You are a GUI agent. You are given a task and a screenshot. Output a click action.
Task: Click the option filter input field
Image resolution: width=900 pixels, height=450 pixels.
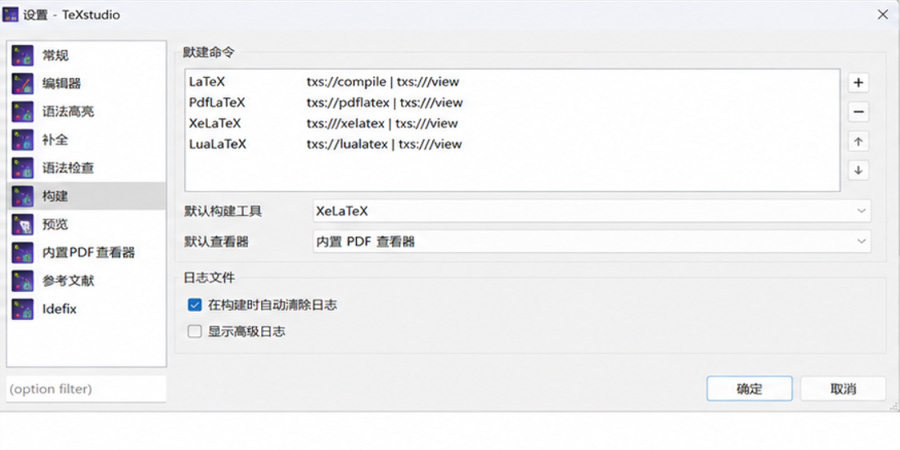[87, 389]
